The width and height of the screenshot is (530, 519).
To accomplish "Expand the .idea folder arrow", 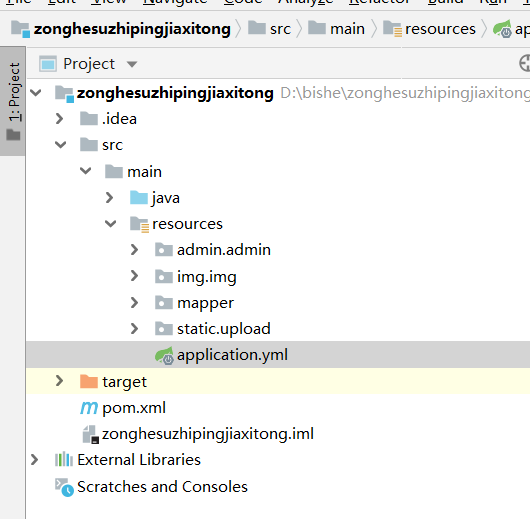I will (x=59, y=119).
